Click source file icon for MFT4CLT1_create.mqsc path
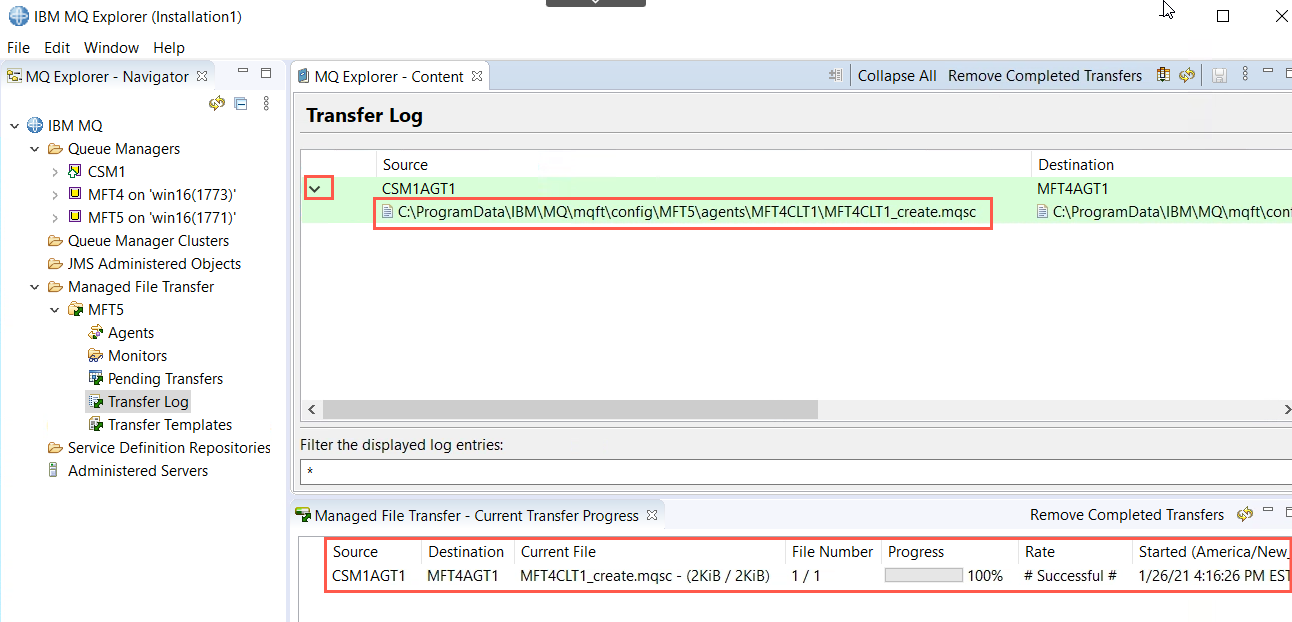 click(388, 212)
